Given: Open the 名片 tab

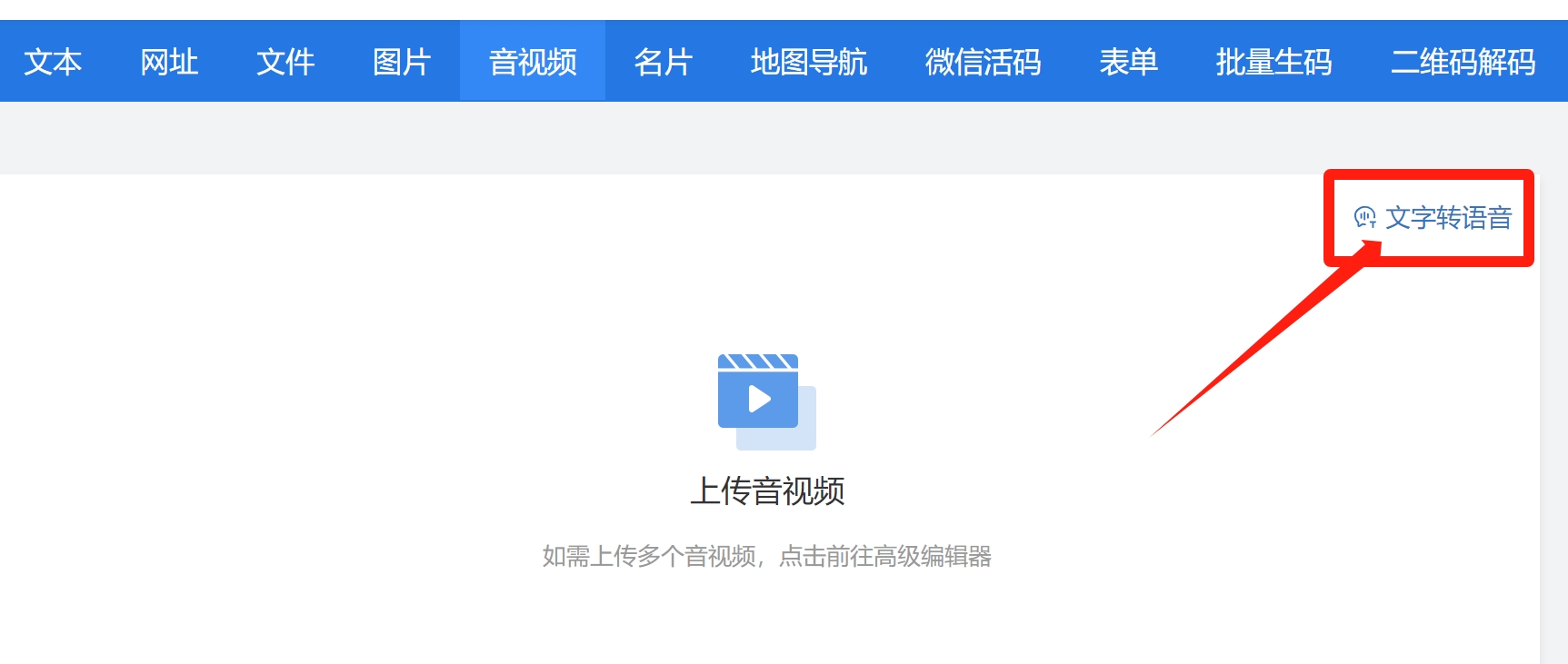Looking at the screenshot, I should pyautogui.click(x=664, y=62).
